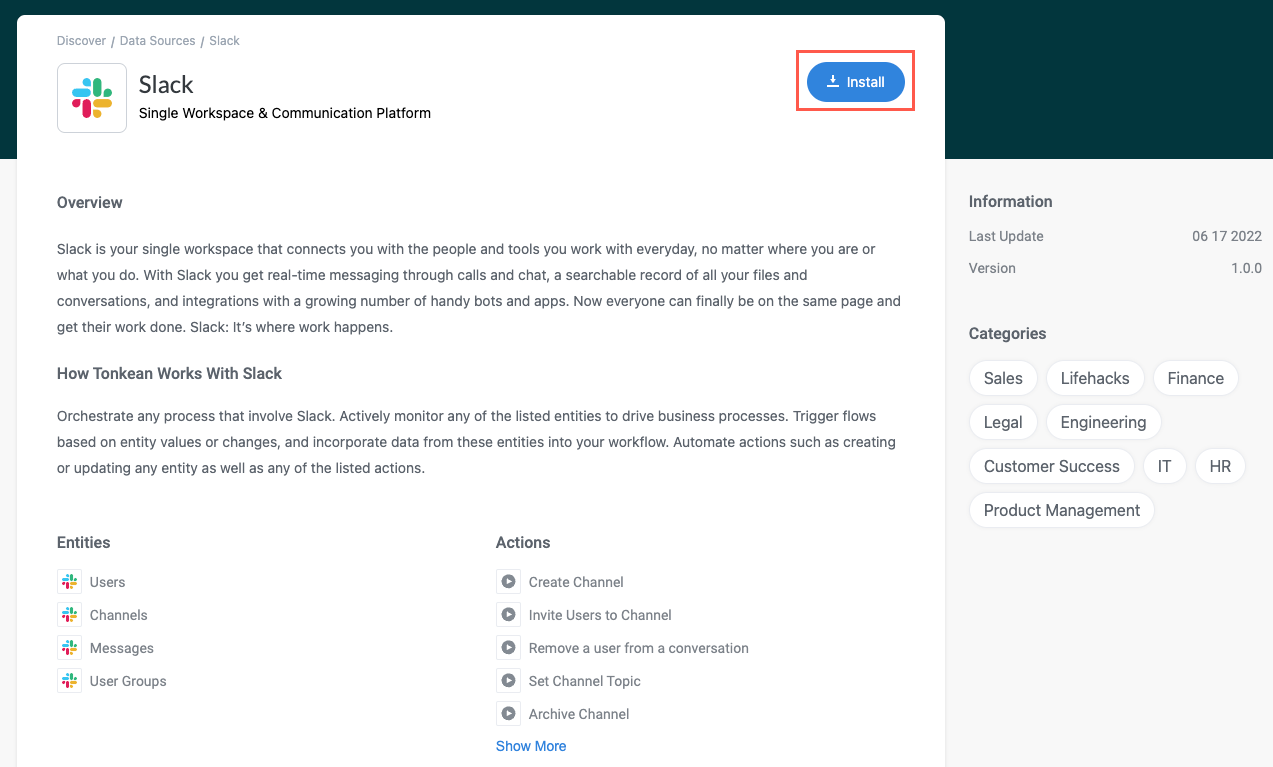The image size is (1273, 767).
Task: Go to Discover in the breadcrumb
Action: [81, 41]
